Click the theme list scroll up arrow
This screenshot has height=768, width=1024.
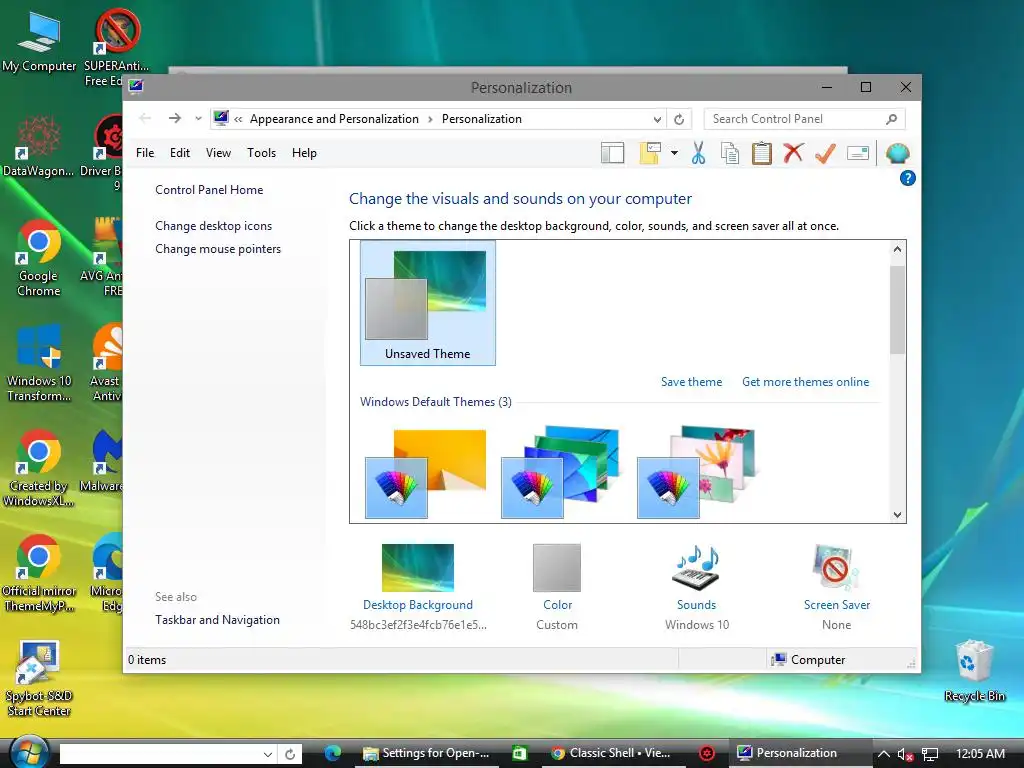[x=897, y=249]
